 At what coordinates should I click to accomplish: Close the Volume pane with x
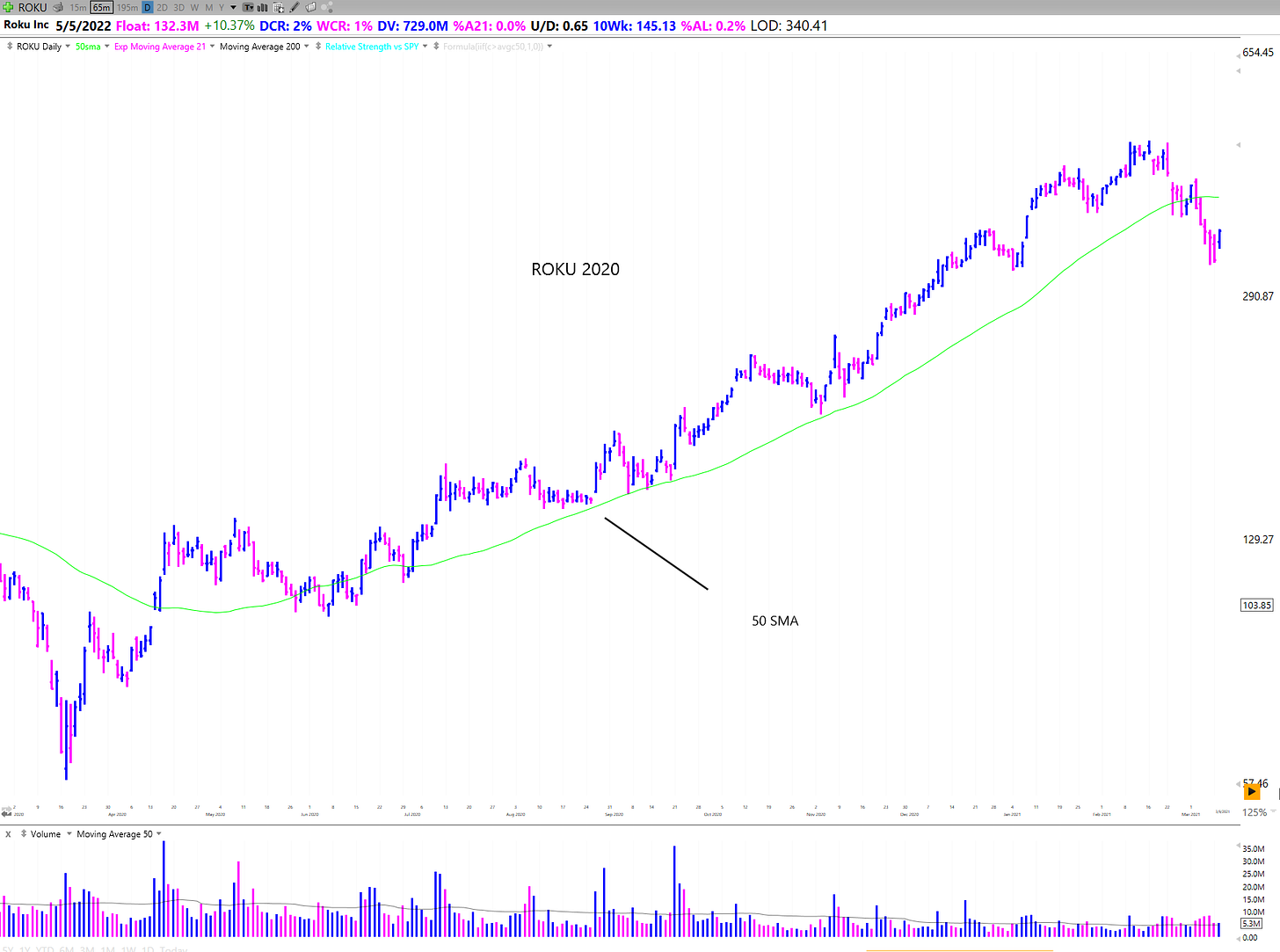[8, 833]
